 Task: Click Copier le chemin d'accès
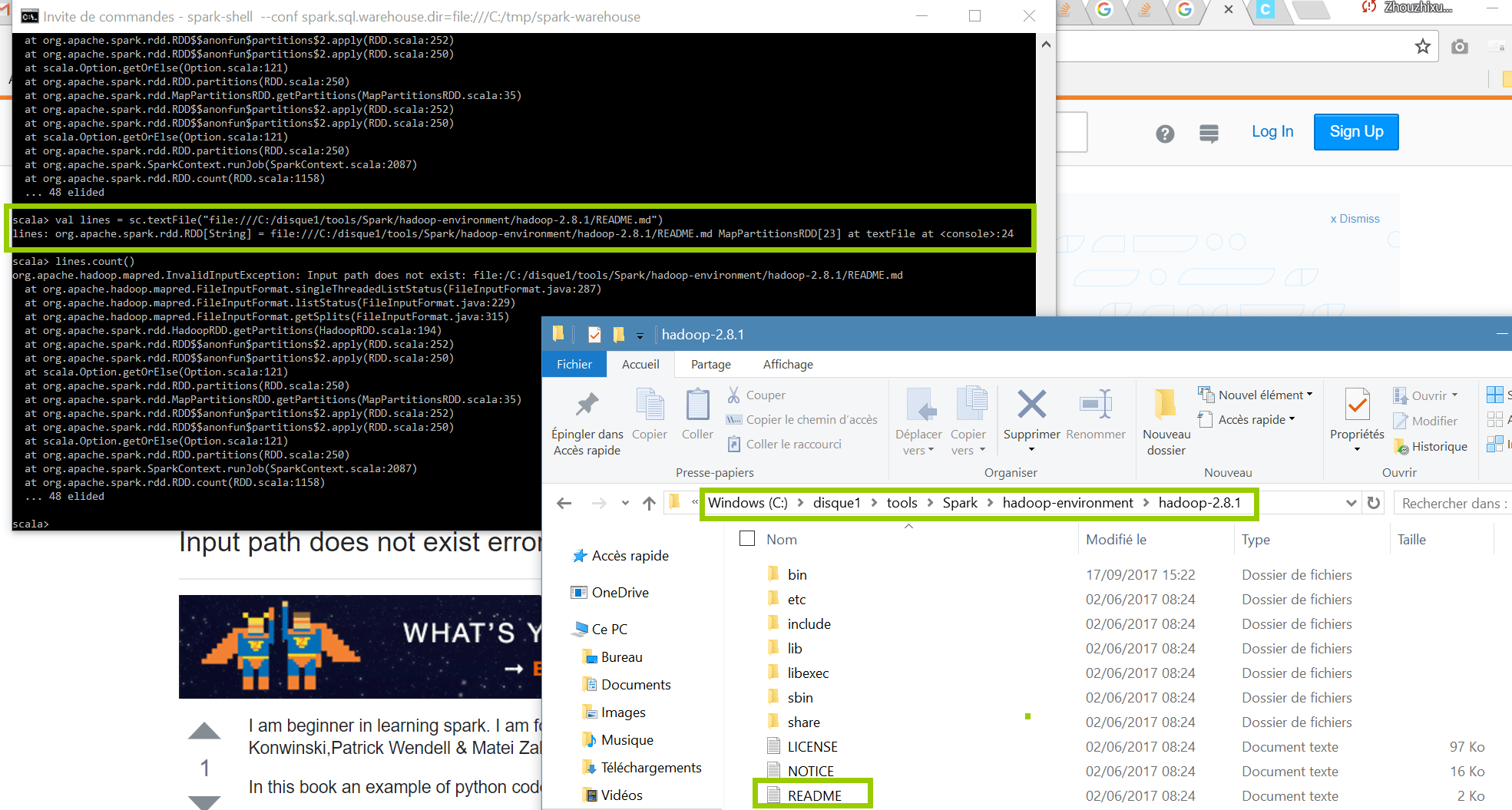pos(802,419)
